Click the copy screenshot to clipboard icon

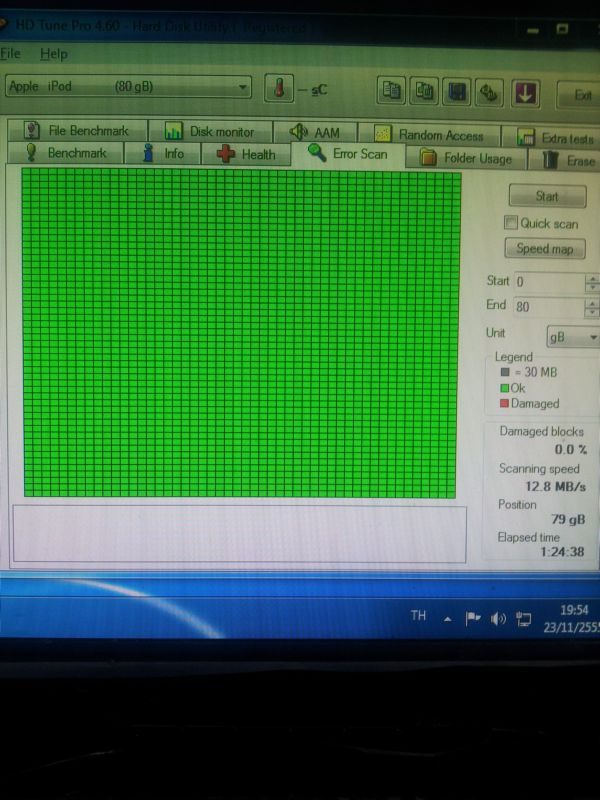(x=425, y=91)
